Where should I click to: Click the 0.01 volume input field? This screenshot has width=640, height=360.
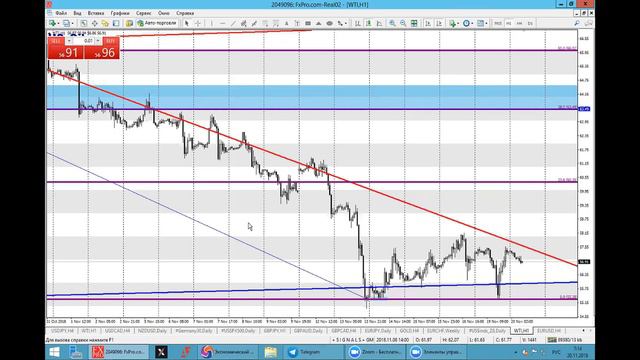(x=84, y=41)
